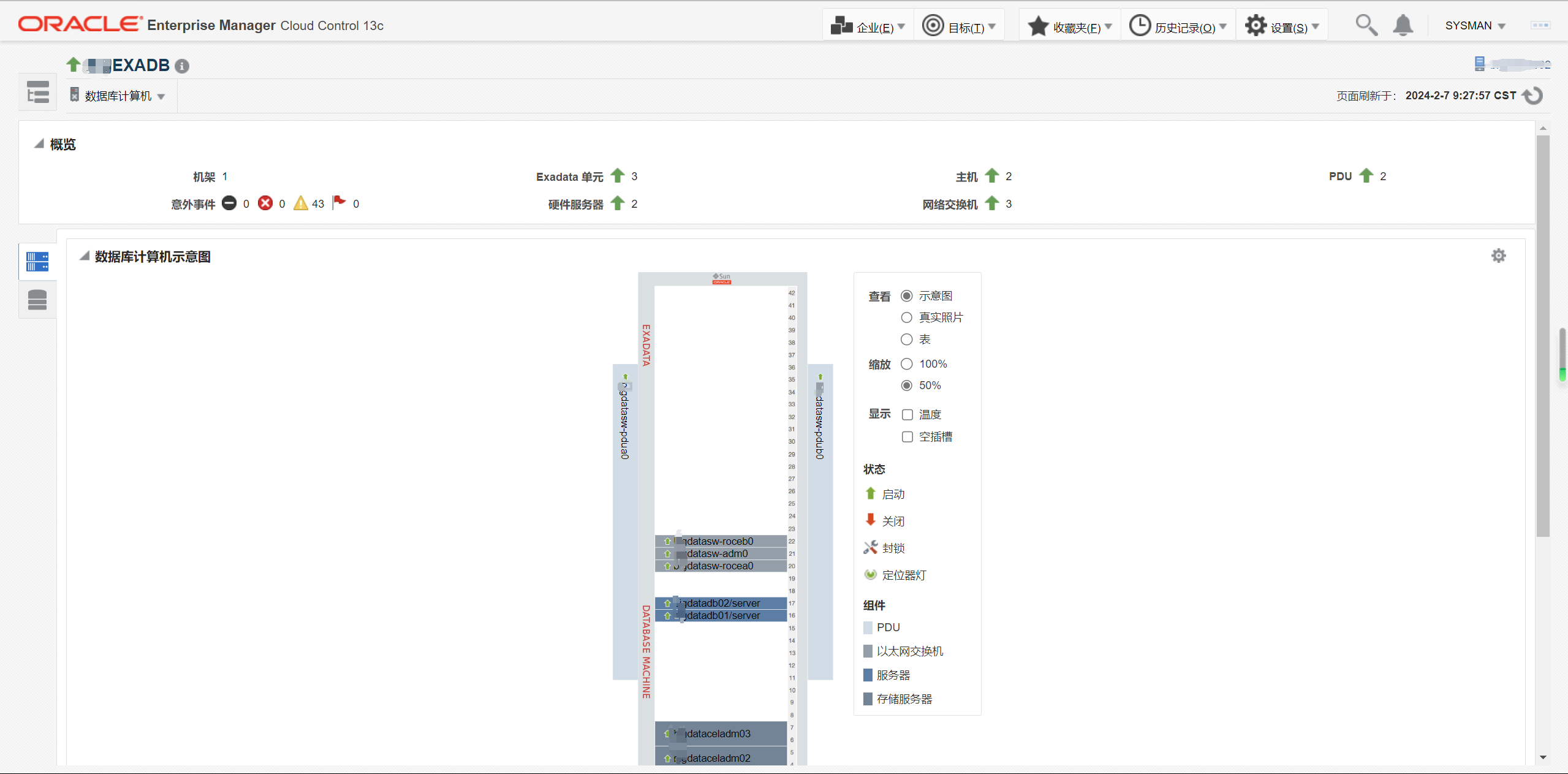Click the page refresh arrow icon
The width and height of the screenshot is (1568, 774).
1534,96
